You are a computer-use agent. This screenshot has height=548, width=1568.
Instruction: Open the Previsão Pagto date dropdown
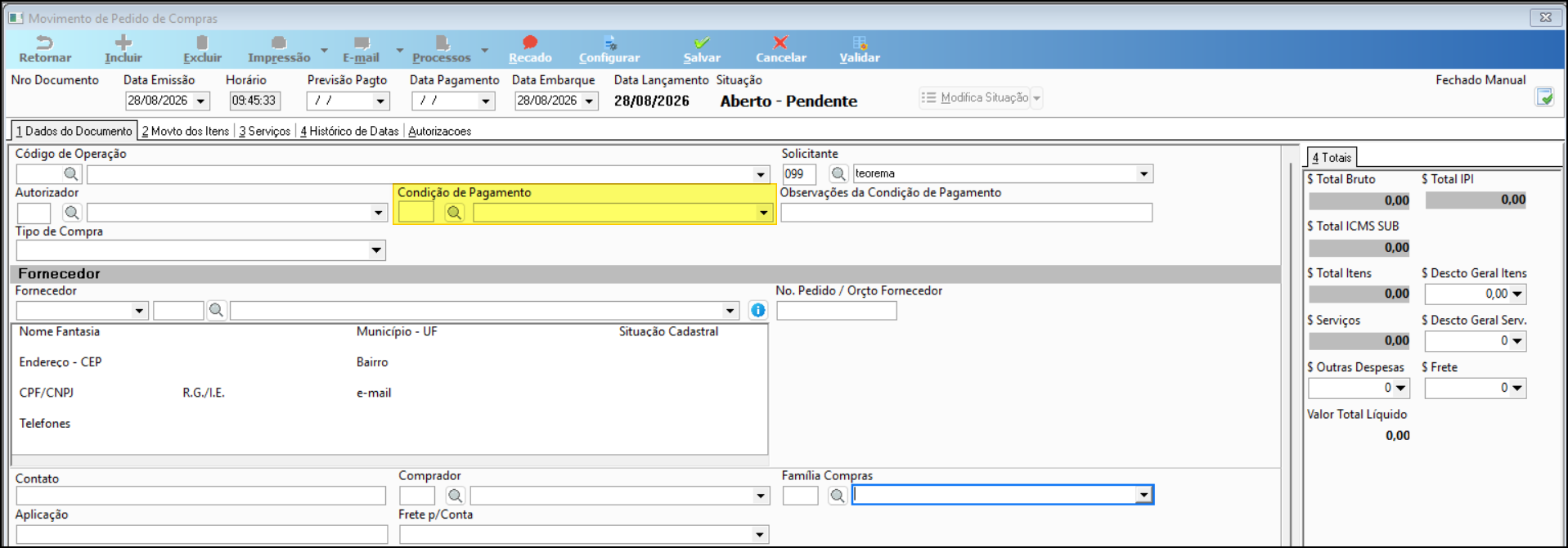tap(380, 101)
